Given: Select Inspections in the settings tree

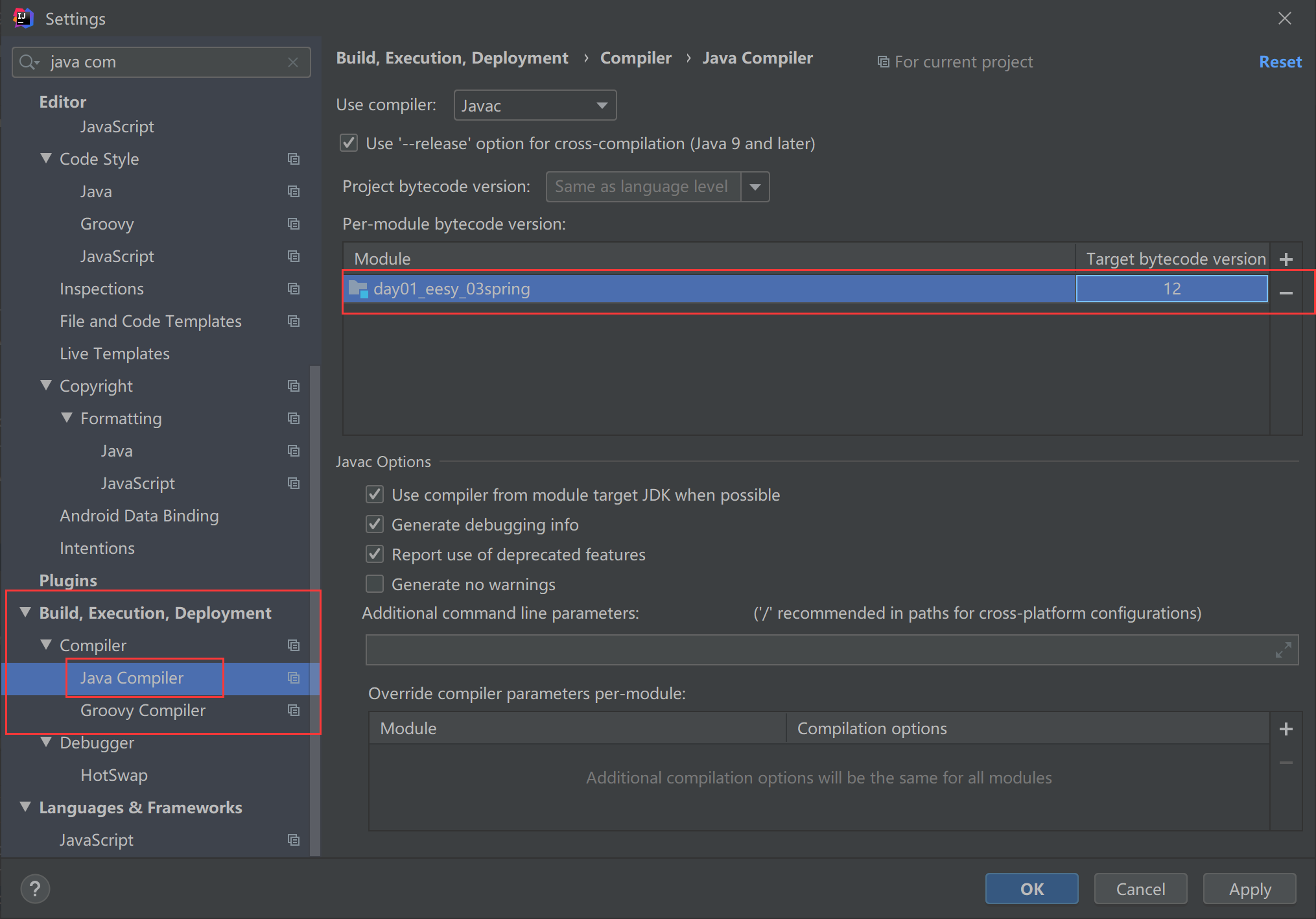Looking at the screenshot, I should 102,289.
